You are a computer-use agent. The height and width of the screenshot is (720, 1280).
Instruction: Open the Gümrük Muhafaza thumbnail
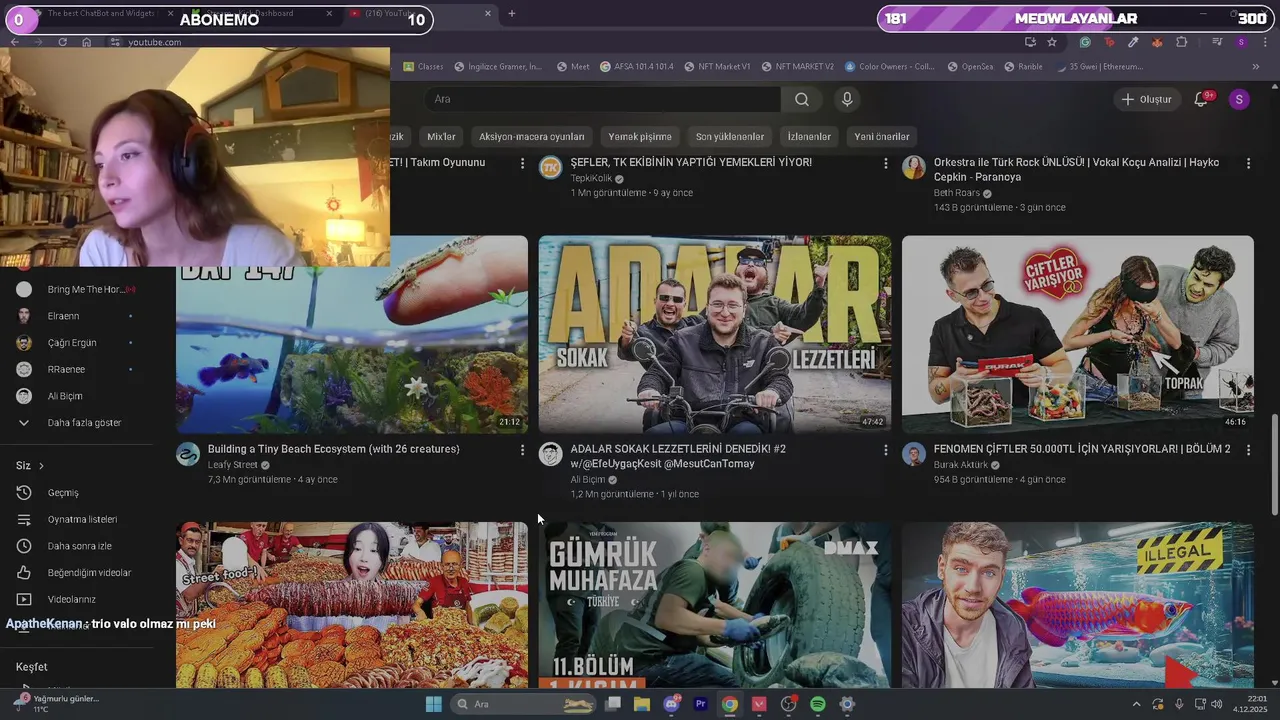pos(715,605)
